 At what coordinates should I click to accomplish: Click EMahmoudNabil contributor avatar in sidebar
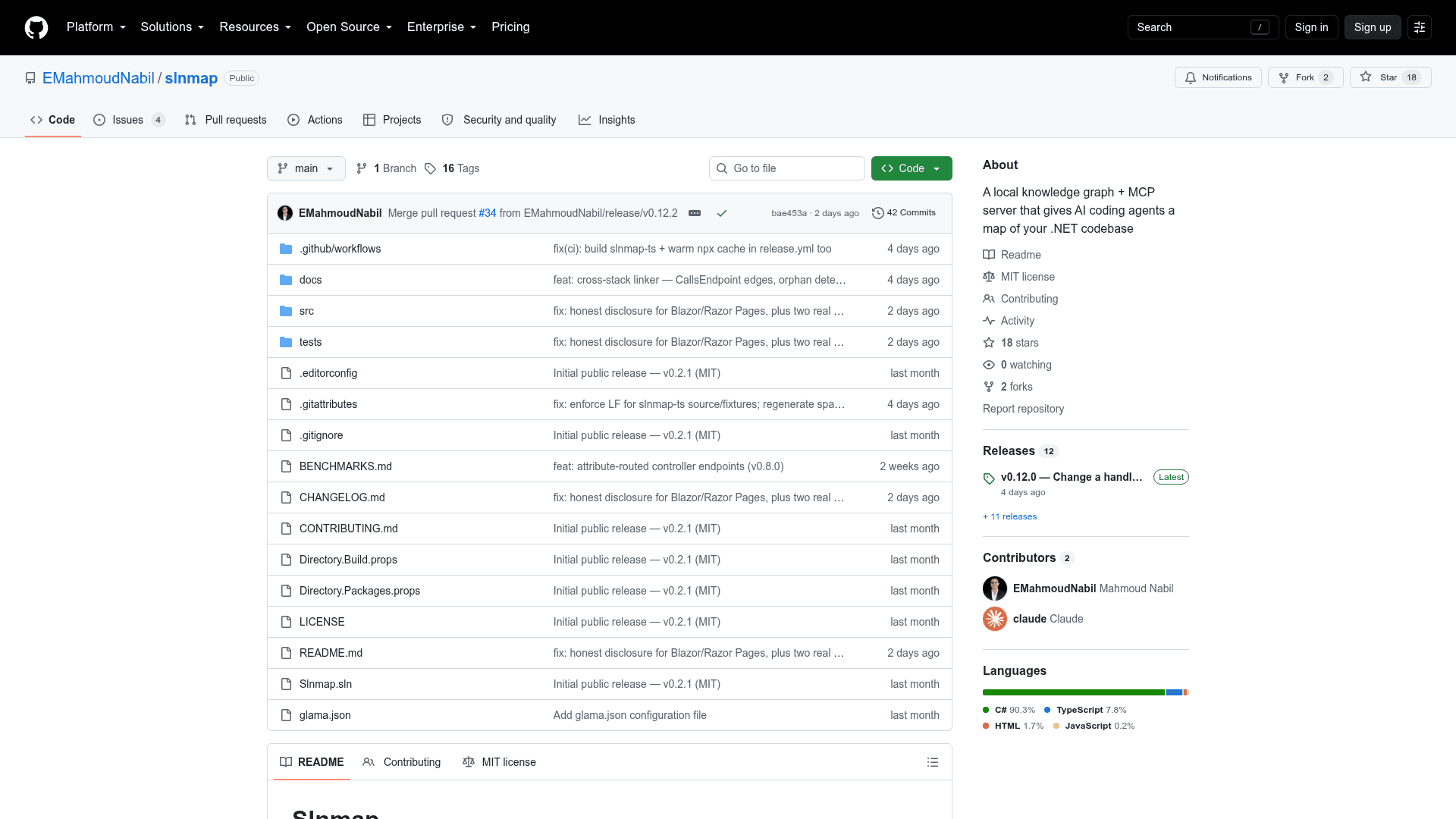995,588
